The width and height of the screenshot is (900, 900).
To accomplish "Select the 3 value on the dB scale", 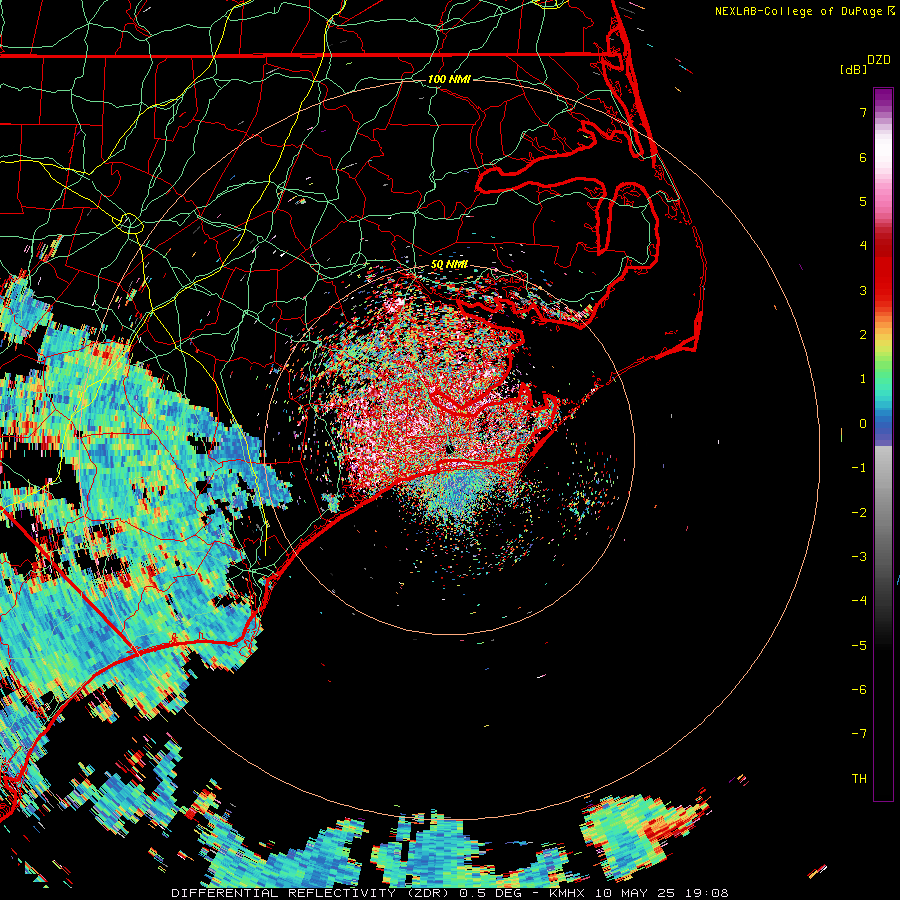I will [863, 290].
